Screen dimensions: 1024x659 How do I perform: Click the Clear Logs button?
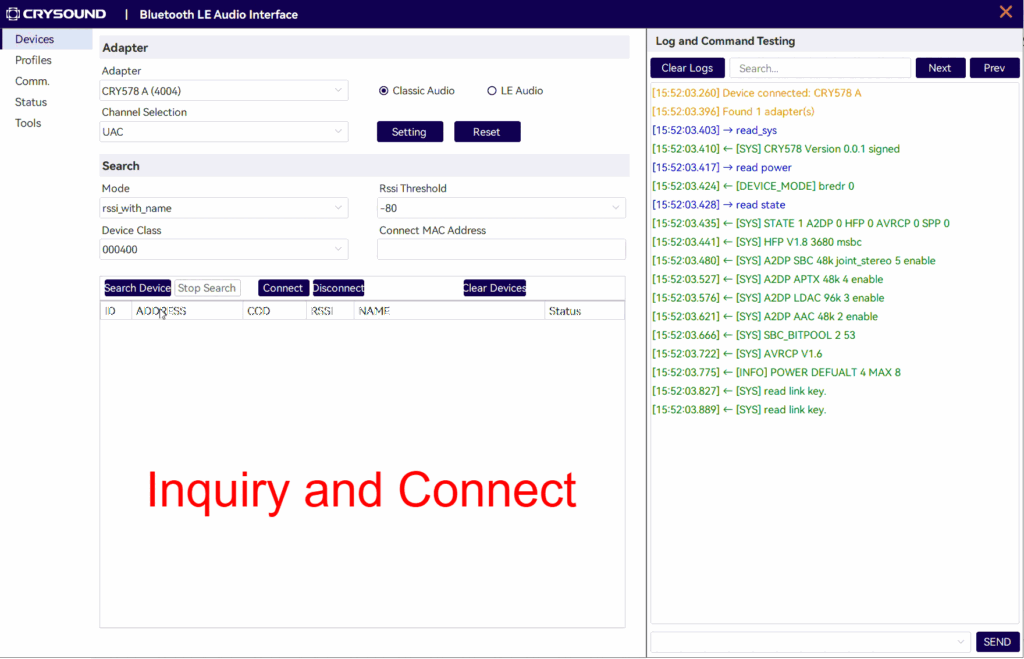(687, 68)
